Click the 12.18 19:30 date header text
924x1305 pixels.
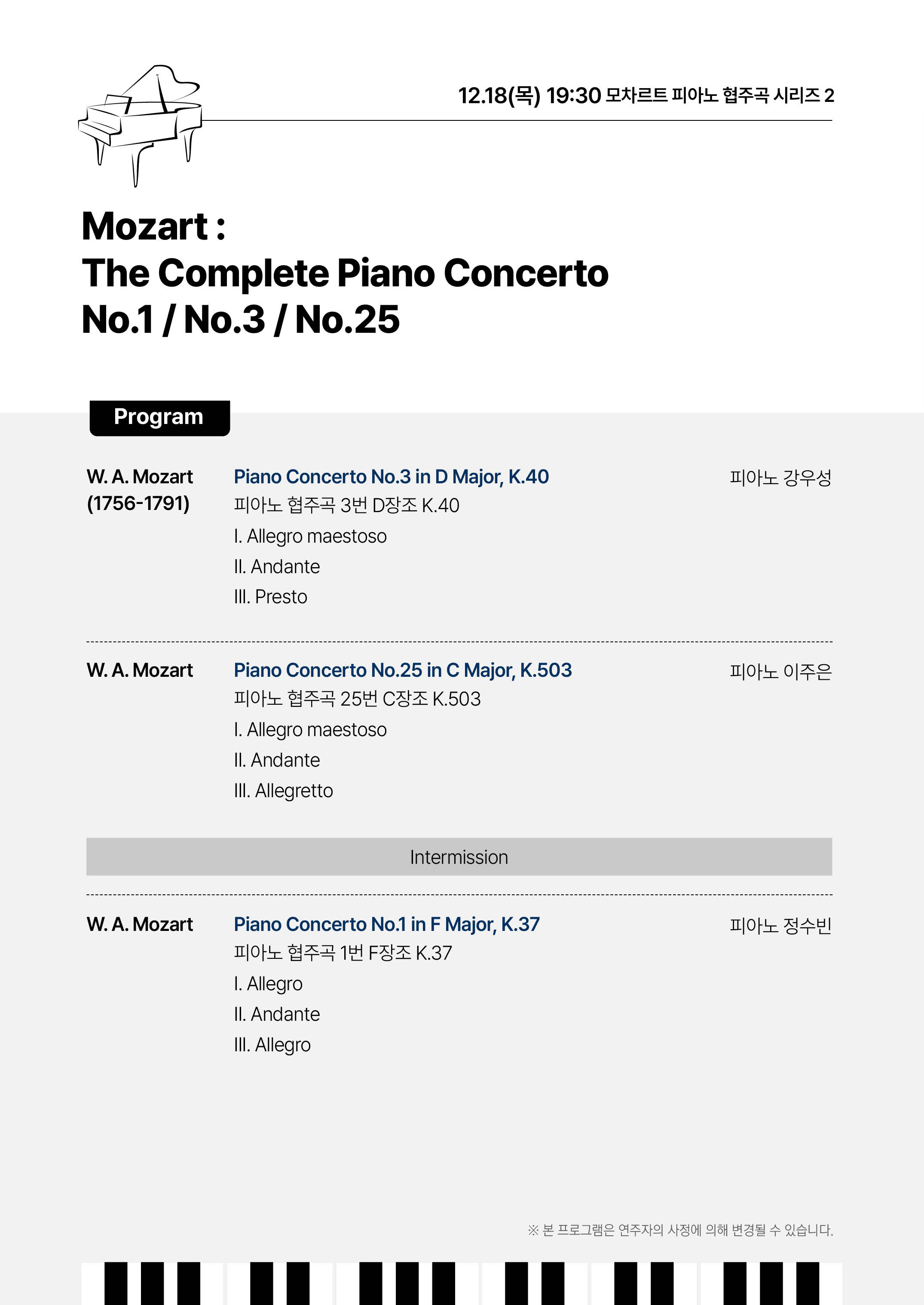[x=646, y=95]
